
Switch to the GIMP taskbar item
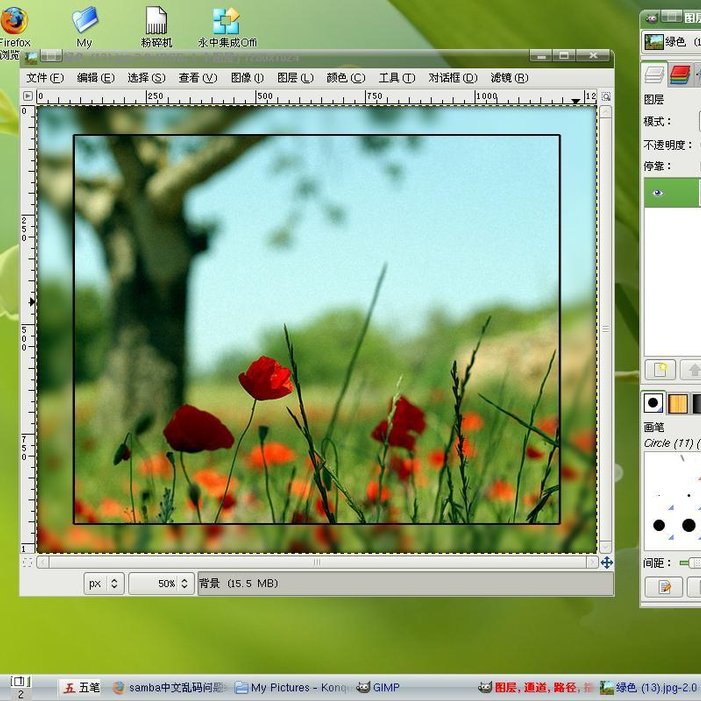[x=378, y=687]
